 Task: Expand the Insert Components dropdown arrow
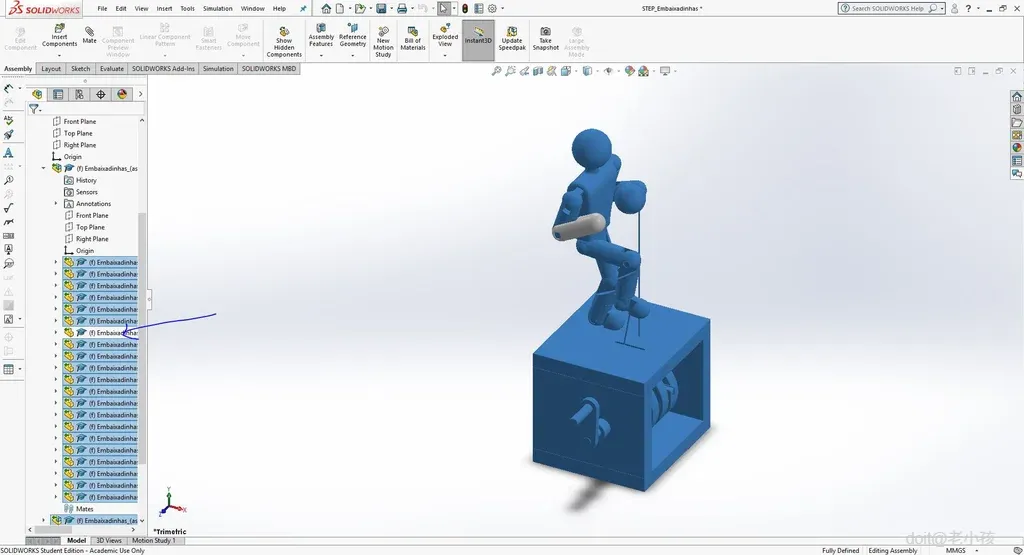pyautogui.click(x=59, y=56)
